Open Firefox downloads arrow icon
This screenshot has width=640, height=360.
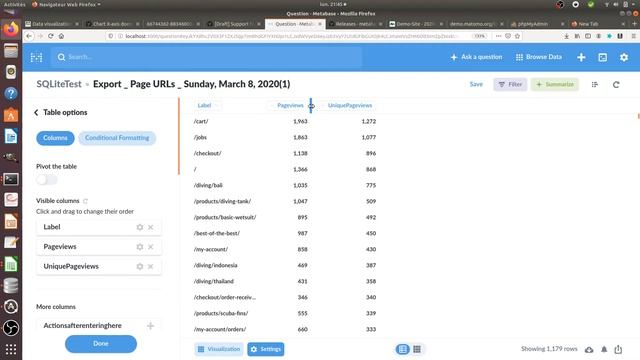pyautogui.click(x=567, y=36)
